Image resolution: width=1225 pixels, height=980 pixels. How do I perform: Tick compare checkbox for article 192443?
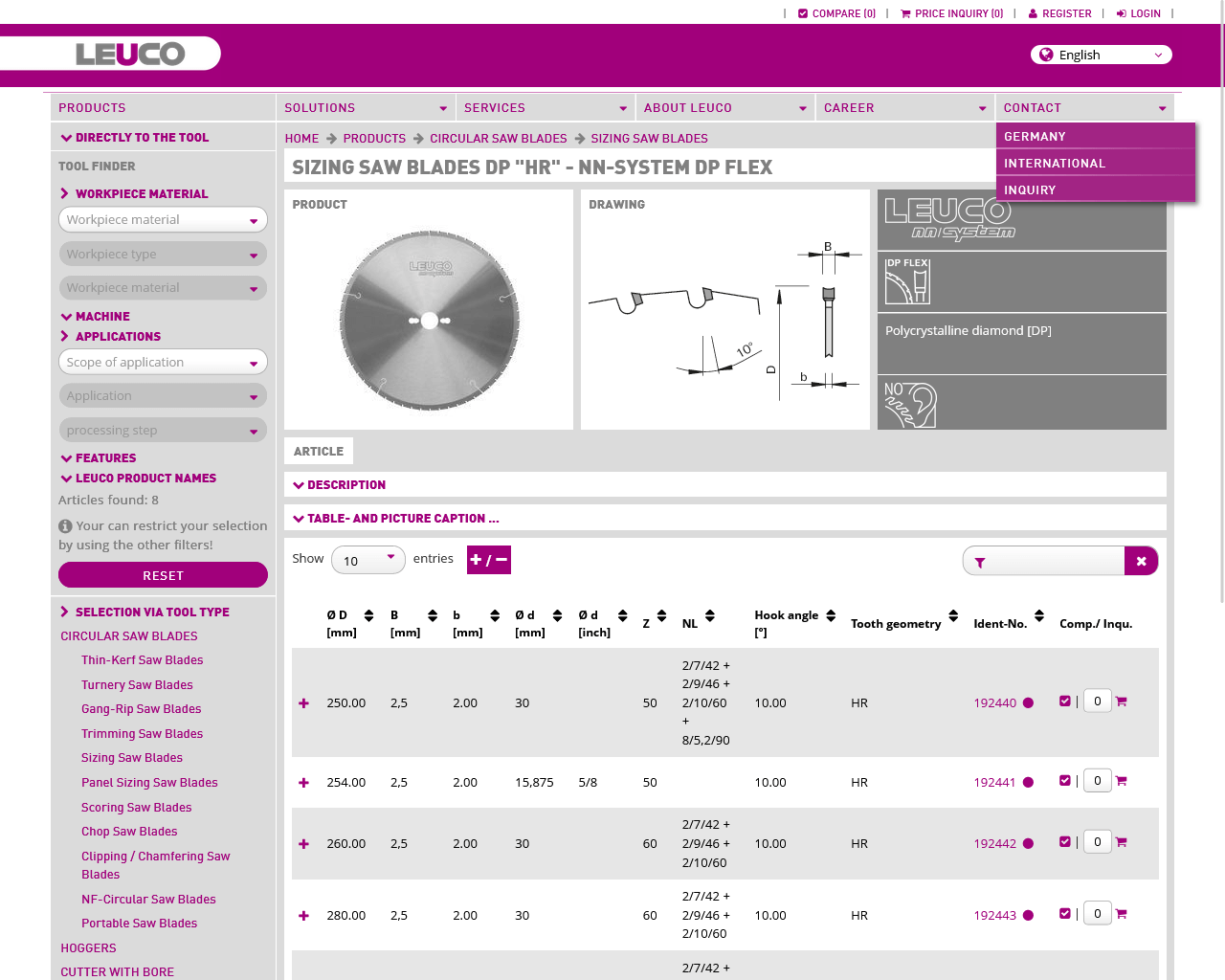pos(1065,914)
